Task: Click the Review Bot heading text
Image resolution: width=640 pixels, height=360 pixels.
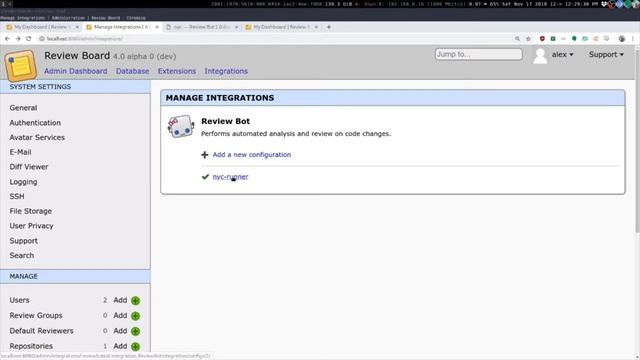Action: [225, 121]
